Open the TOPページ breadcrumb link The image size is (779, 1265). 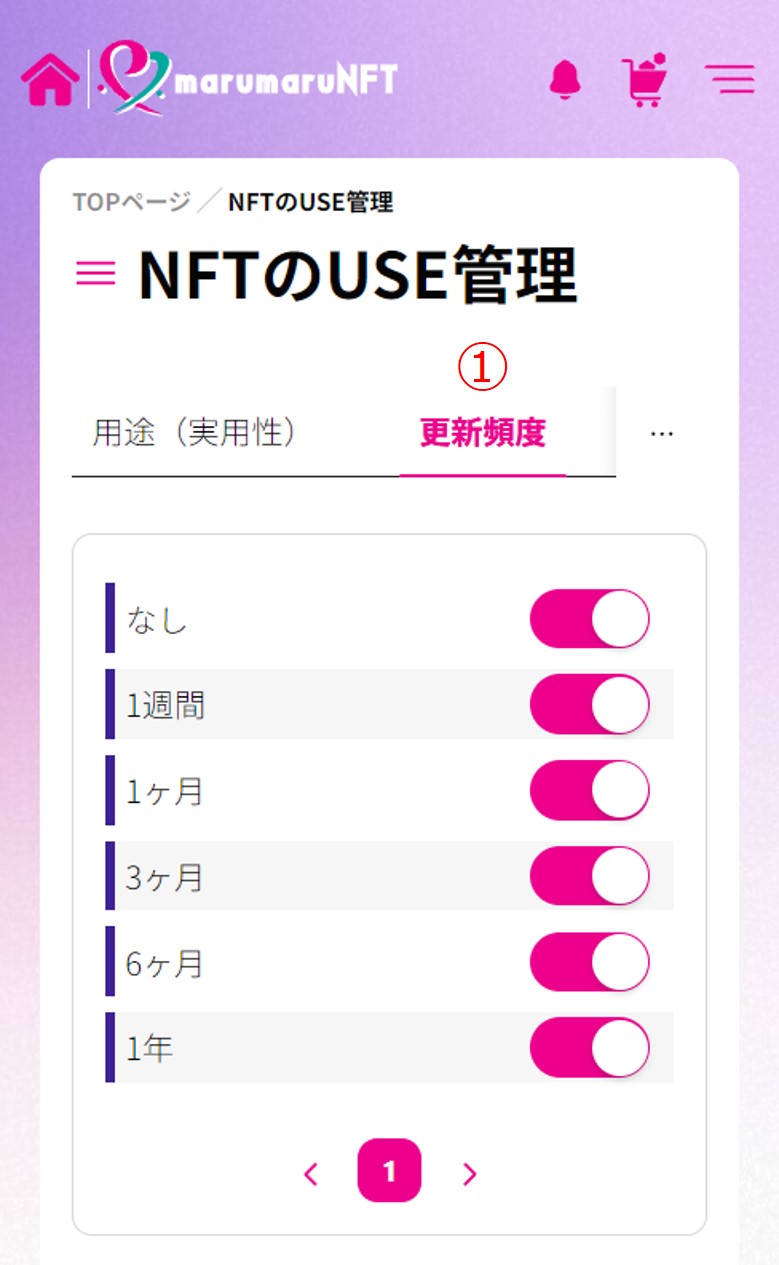click(x=131, y=202)
